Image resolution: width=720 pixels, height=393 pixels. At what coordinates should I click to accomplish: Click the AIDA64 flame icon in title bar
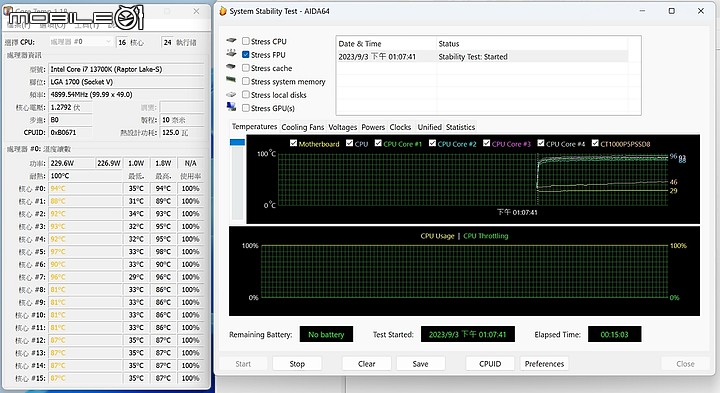223,11
